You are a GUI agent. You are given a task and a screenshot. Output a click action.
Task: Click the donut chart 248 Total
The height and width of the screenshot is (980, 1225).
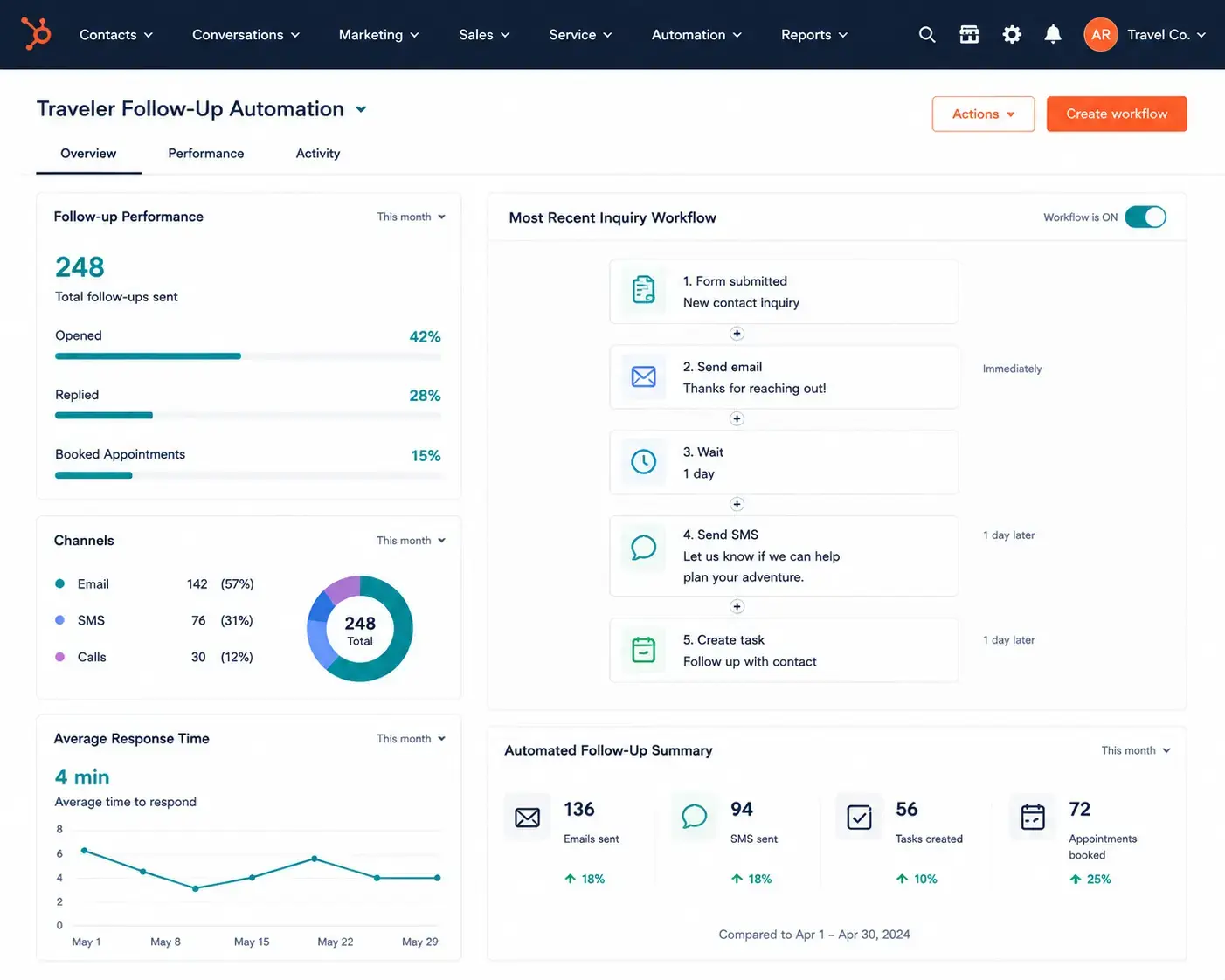coord(360,629)
